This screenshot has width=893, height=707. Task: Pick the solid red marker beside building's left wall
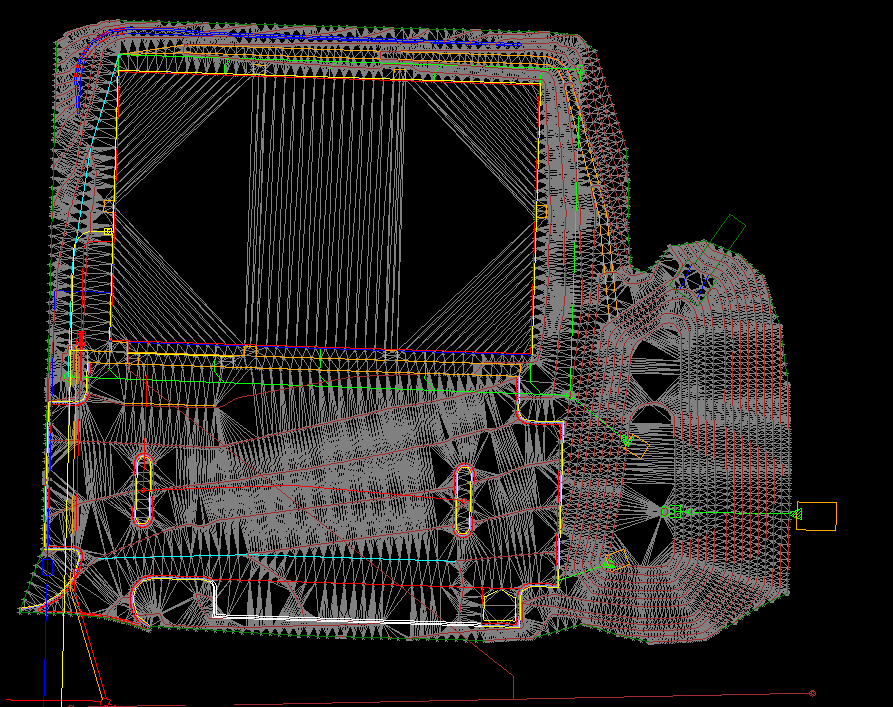pos(81,338)
